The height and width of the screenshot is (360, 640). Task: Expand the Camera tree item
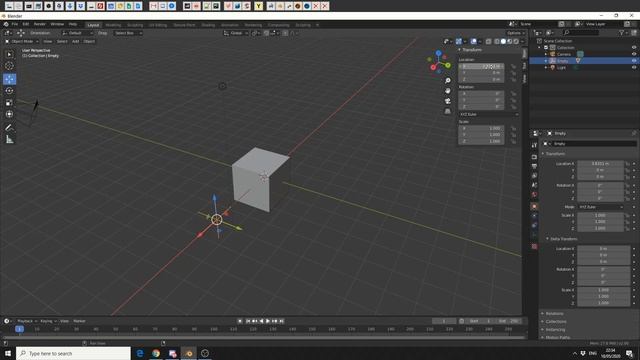546,54
